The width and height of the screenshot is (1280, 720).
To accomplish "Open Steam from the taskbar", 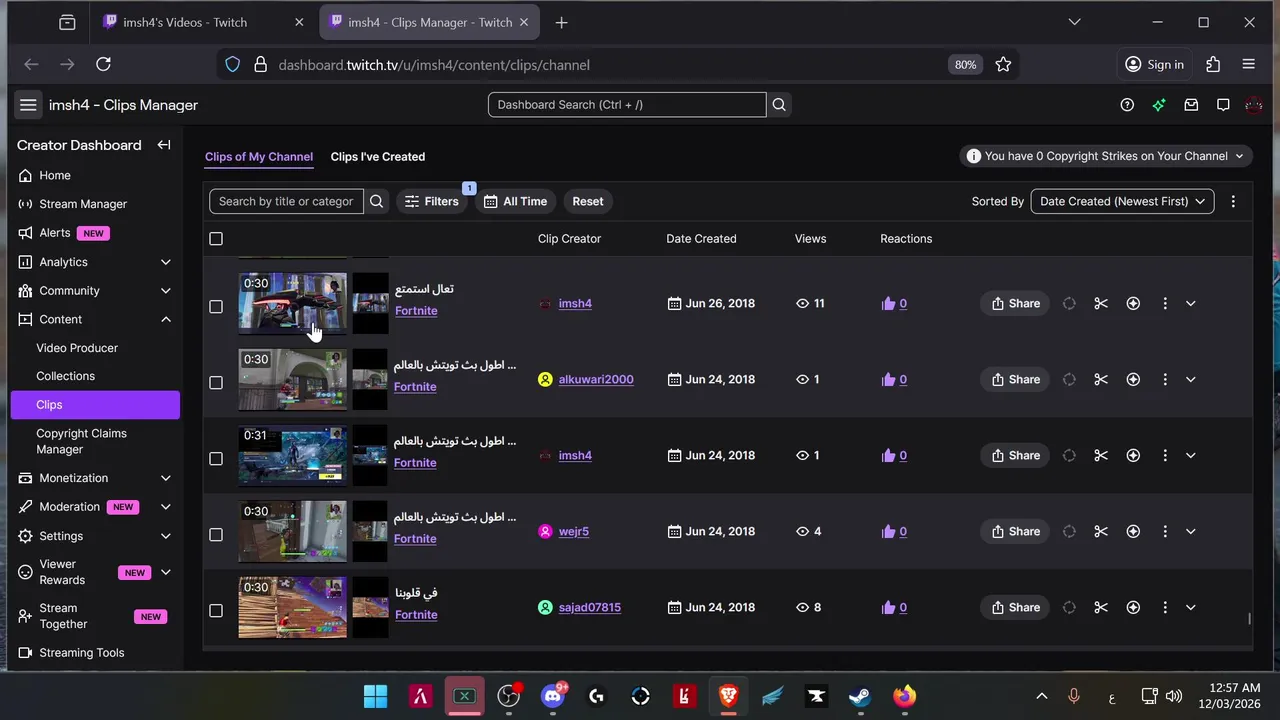I will 860,696.
